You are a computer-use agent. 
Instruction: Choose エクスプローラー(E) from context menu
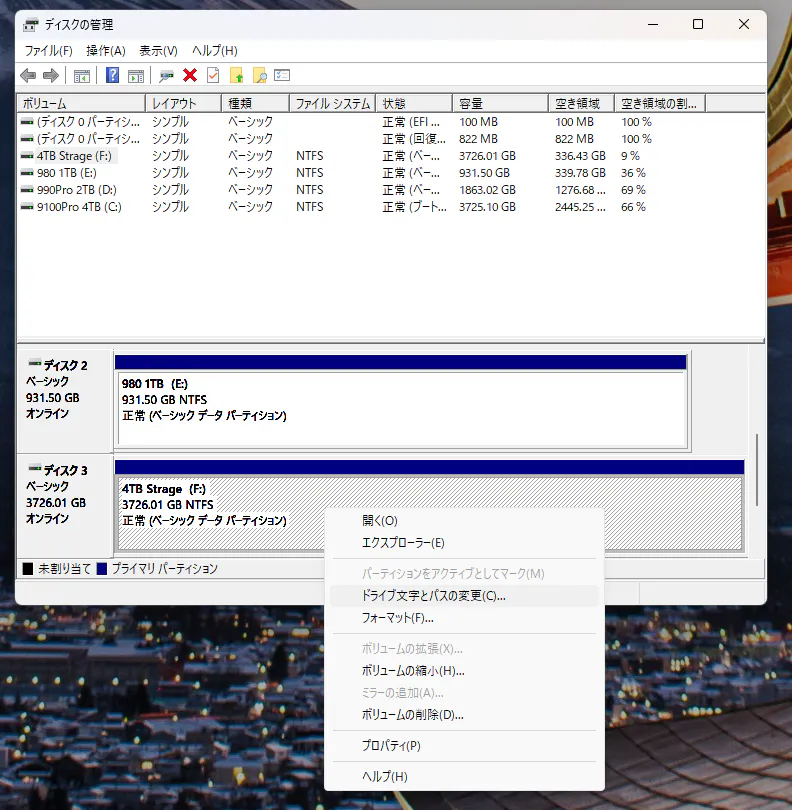click(464, 543)
